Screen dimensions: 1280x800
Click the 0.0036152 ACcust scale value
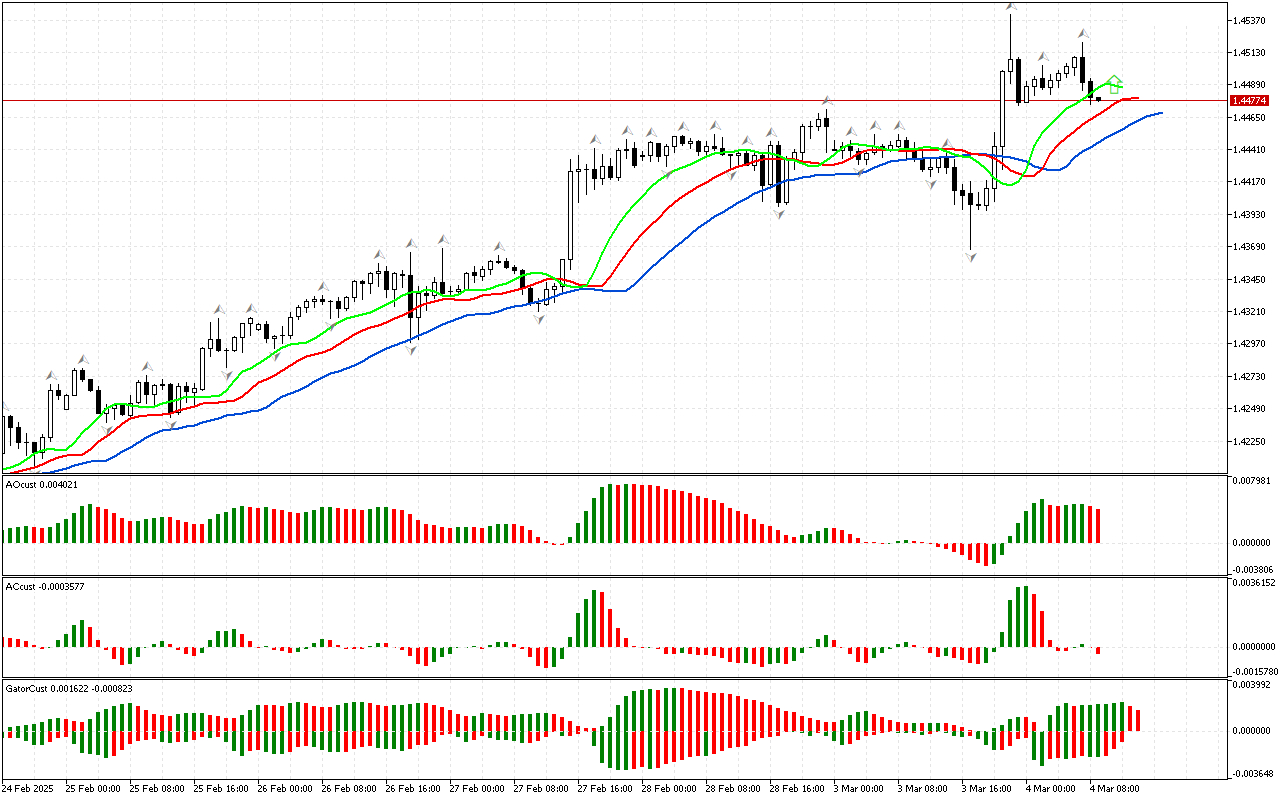click(x=1254, y=583)
